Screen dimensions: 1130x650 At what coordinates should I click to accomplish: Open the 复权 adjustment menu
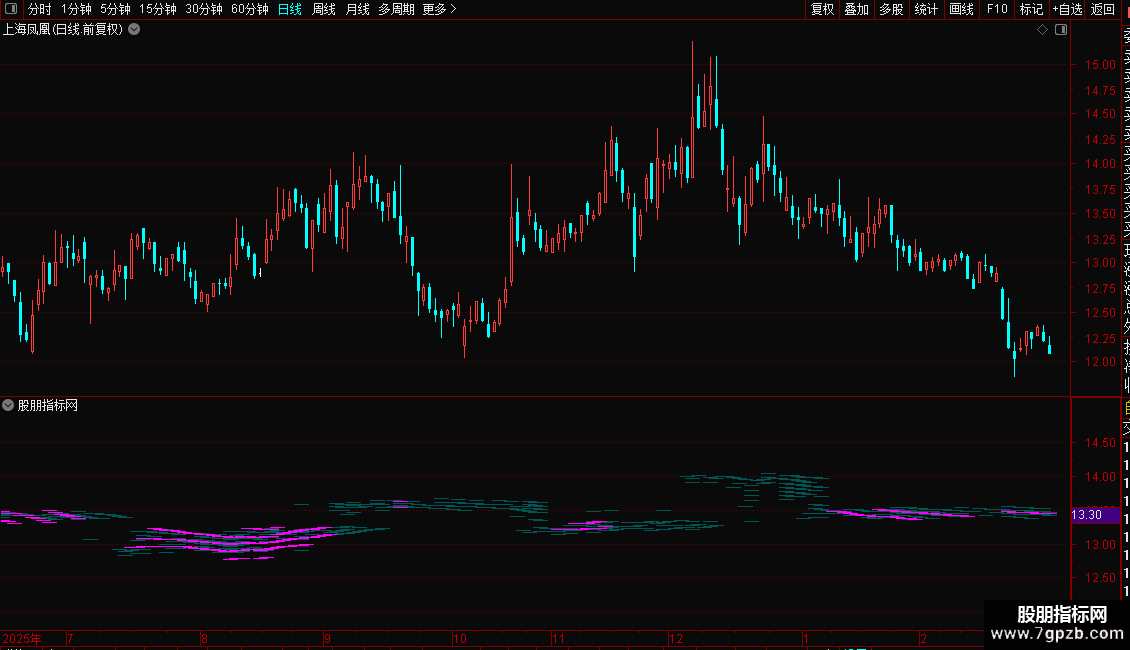coord(822,9)
